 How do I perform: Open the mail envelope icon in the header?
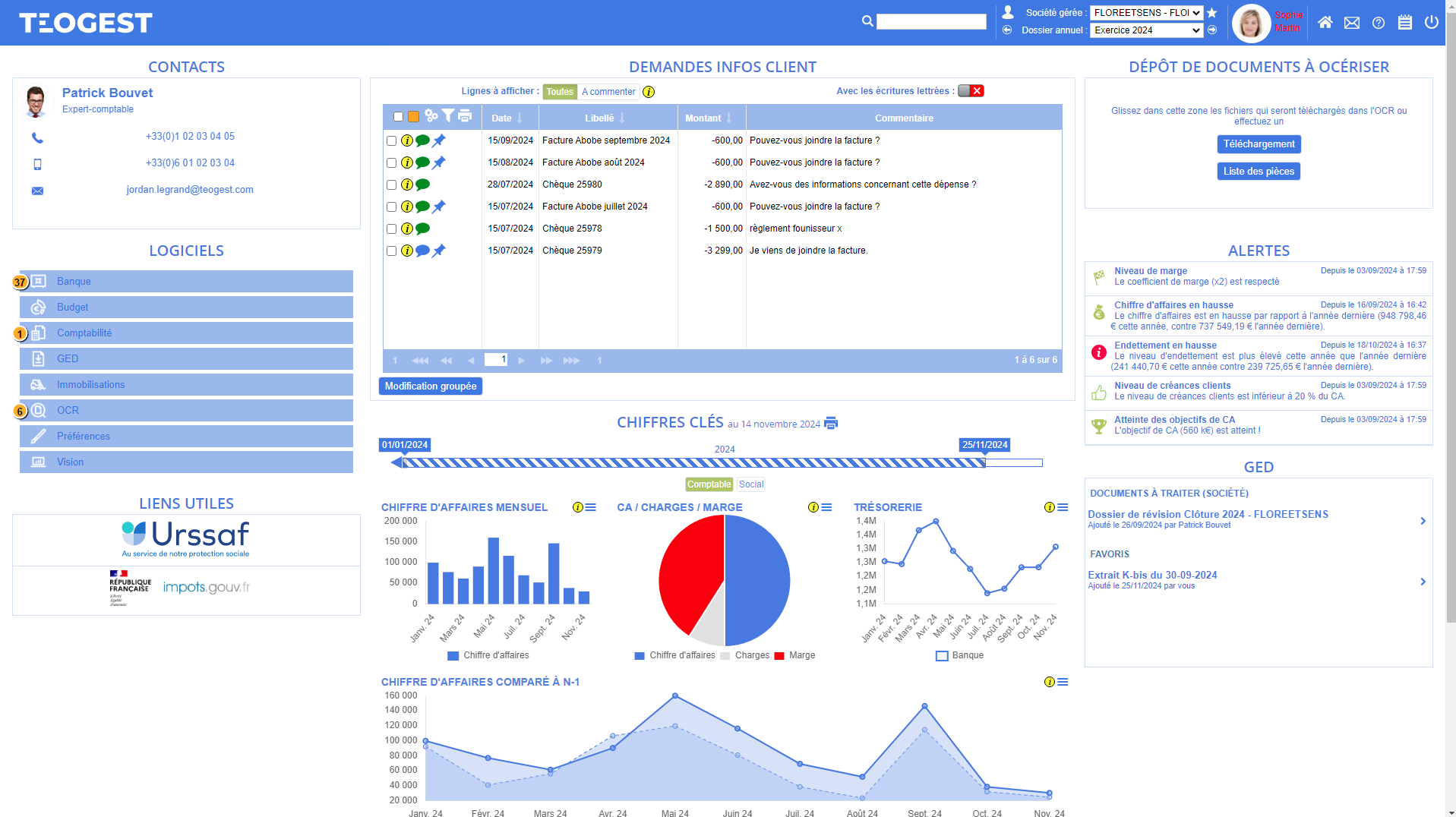(1351, 23)
